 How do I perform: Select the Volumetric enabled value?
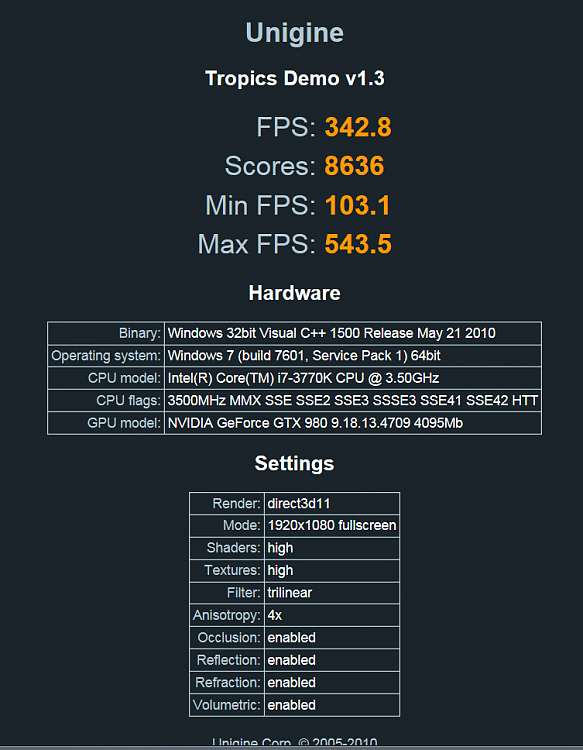pos(291,706)
